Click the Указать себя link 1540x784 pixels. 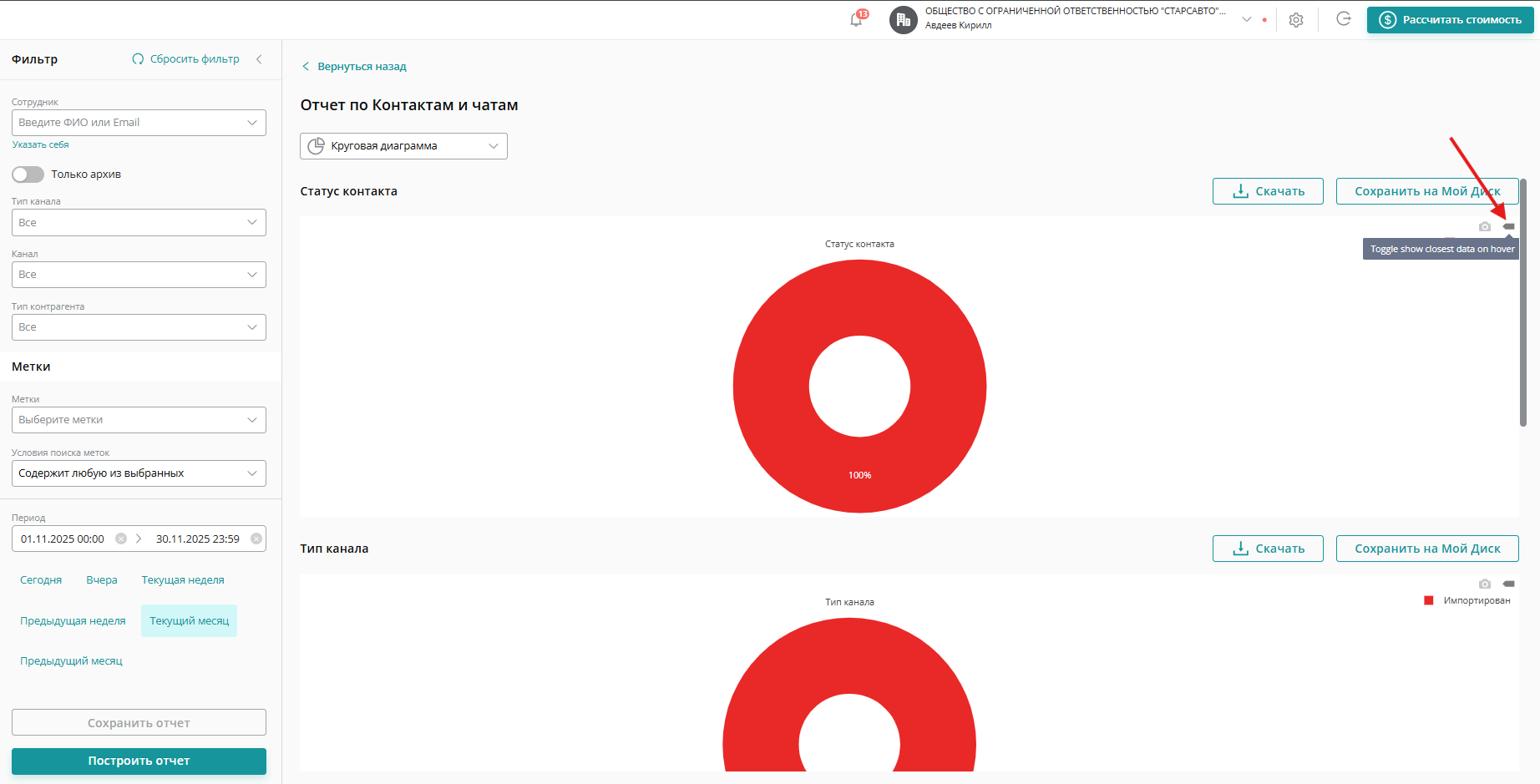(40, 144)
